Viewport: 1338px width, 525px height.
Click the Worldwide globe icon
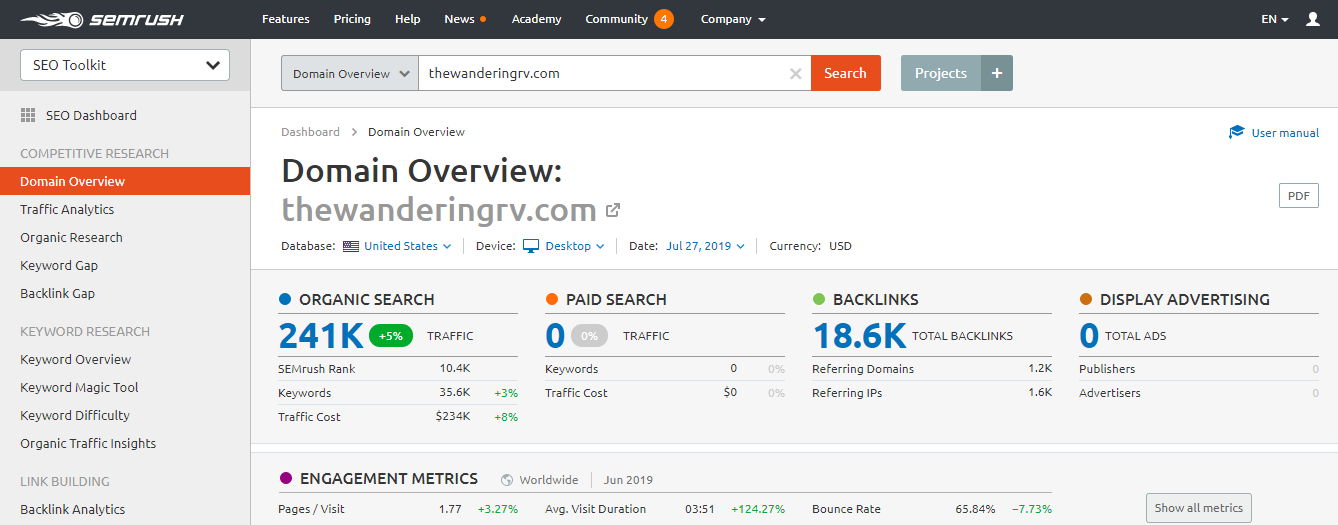[507, 480]
